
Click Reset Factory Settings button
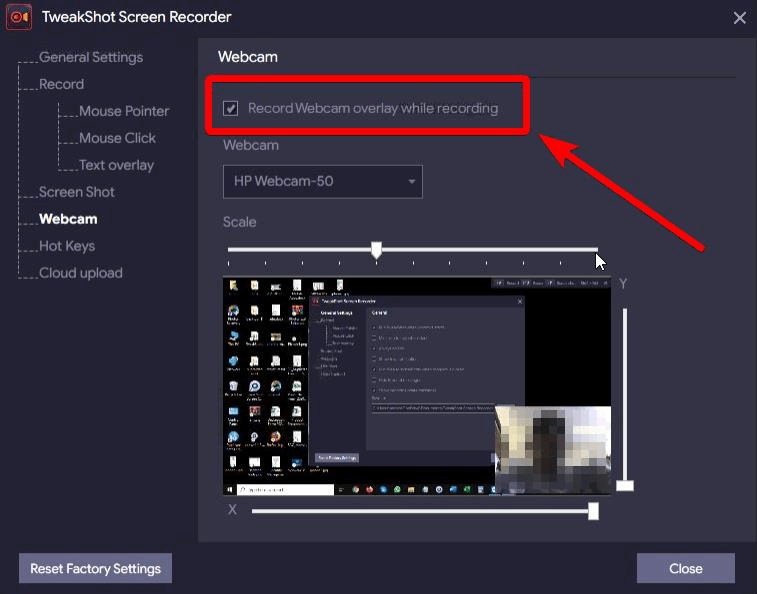click(96, 568)
